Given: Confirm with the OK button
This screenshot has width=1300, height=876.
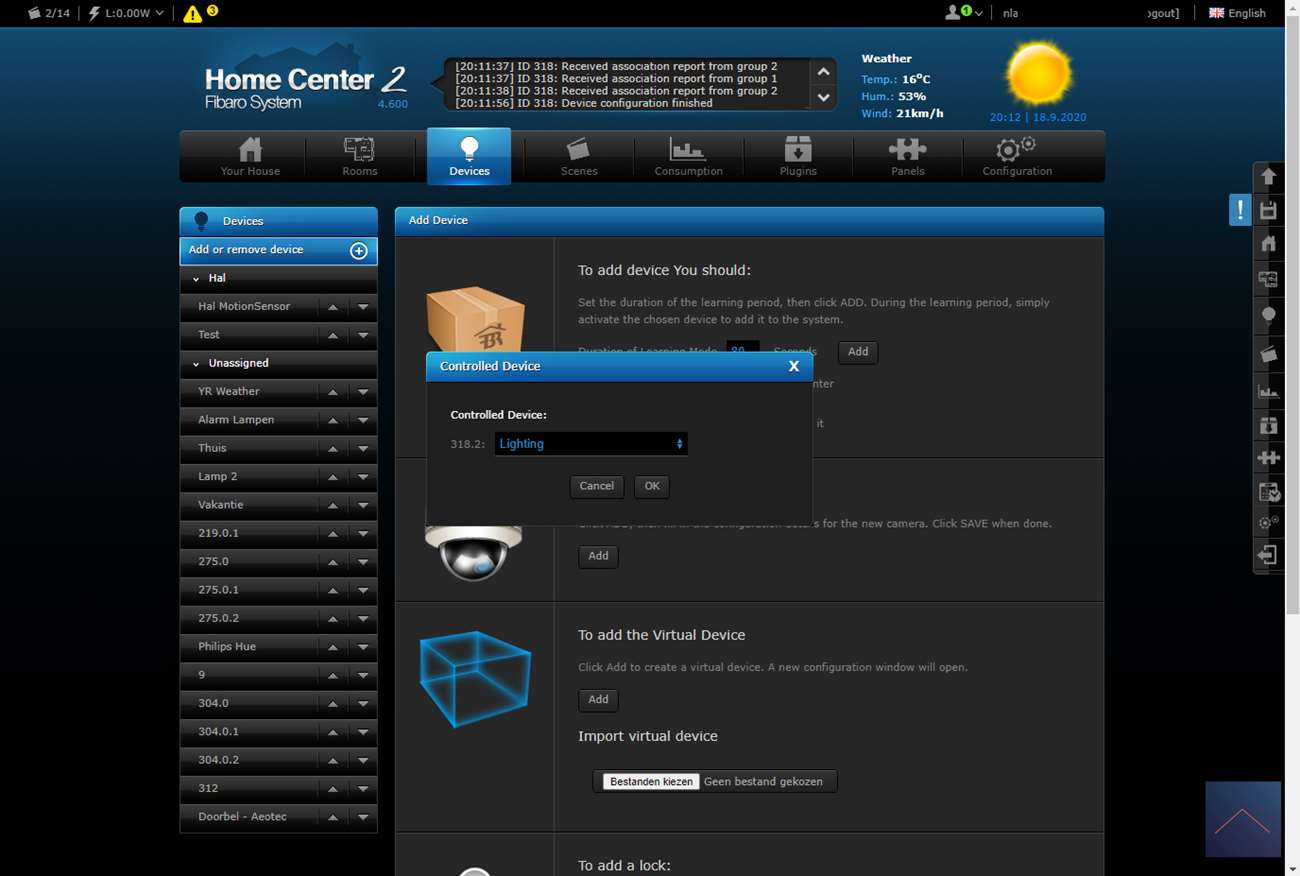Looking at the screenshot, I should (652, 486).
